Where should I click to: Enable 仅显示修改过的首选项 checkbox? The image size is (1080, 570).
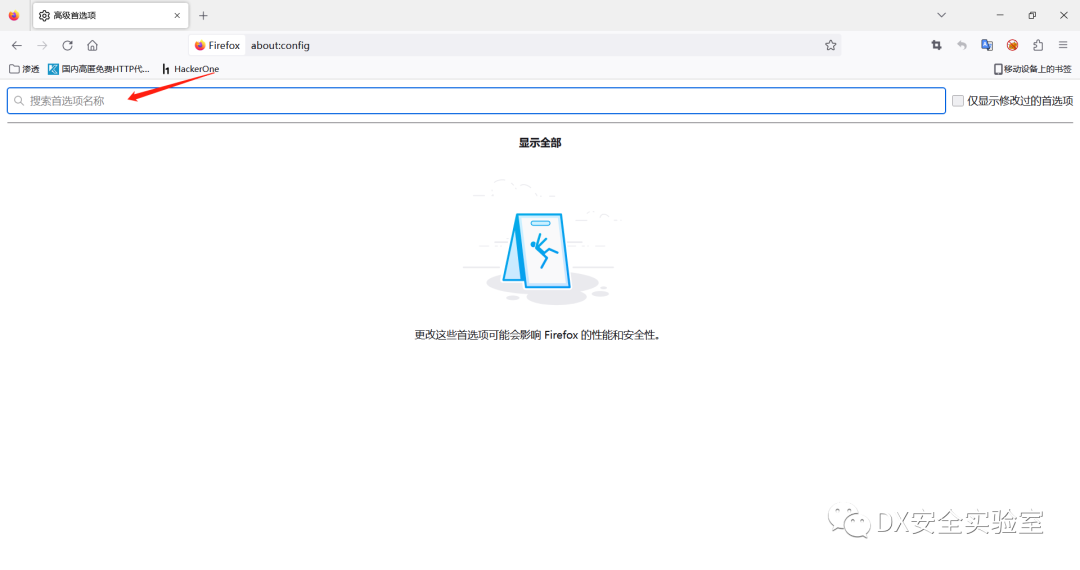pos(958,101)
